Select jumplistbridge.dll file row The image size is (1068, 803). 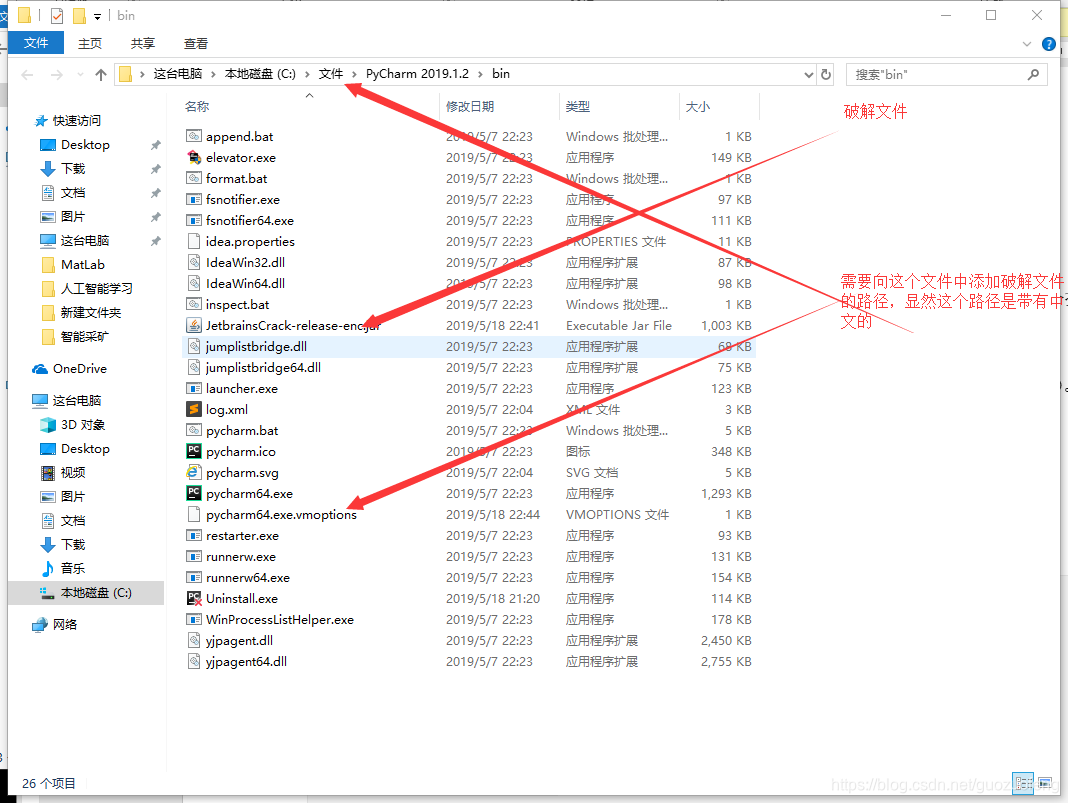coord(469,346)
